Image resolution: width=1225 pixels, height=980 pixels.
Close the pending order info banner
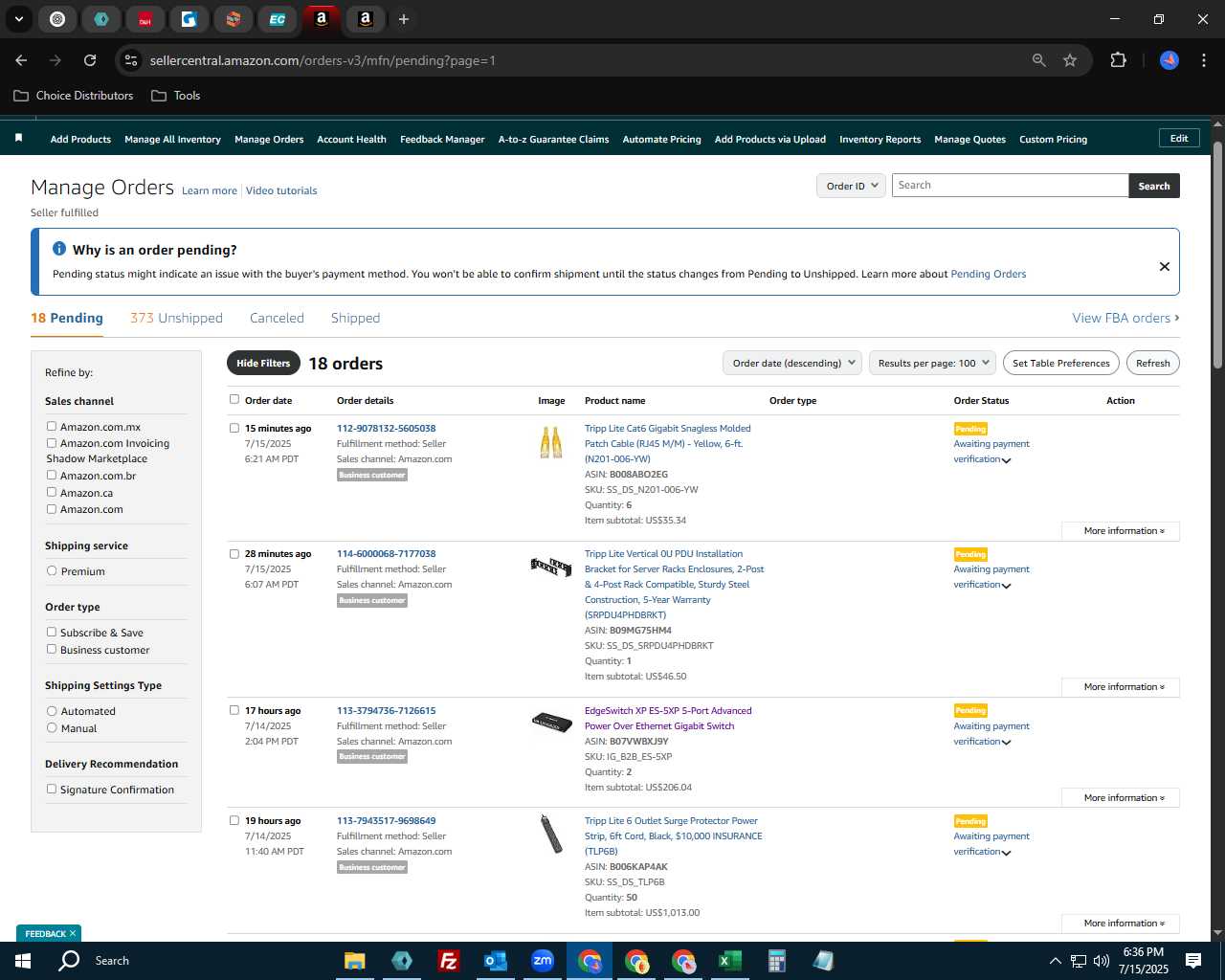point(1164,266)
